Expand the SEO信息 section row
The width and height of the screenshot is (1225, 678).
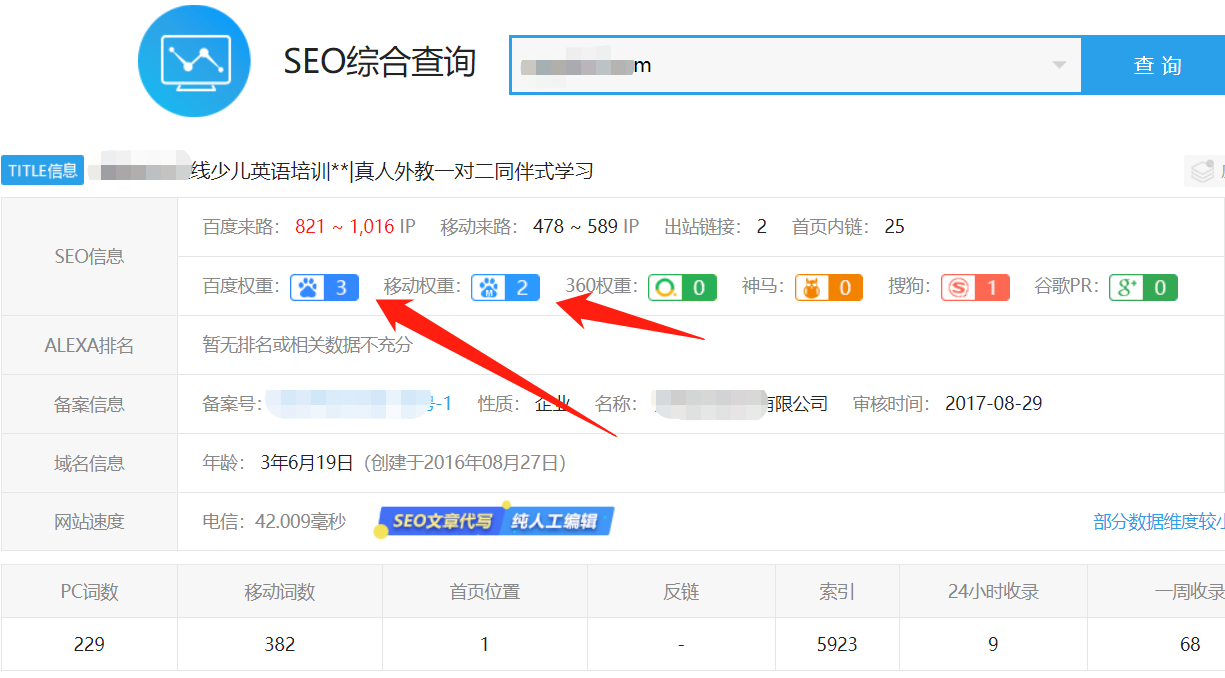[89, 256]
